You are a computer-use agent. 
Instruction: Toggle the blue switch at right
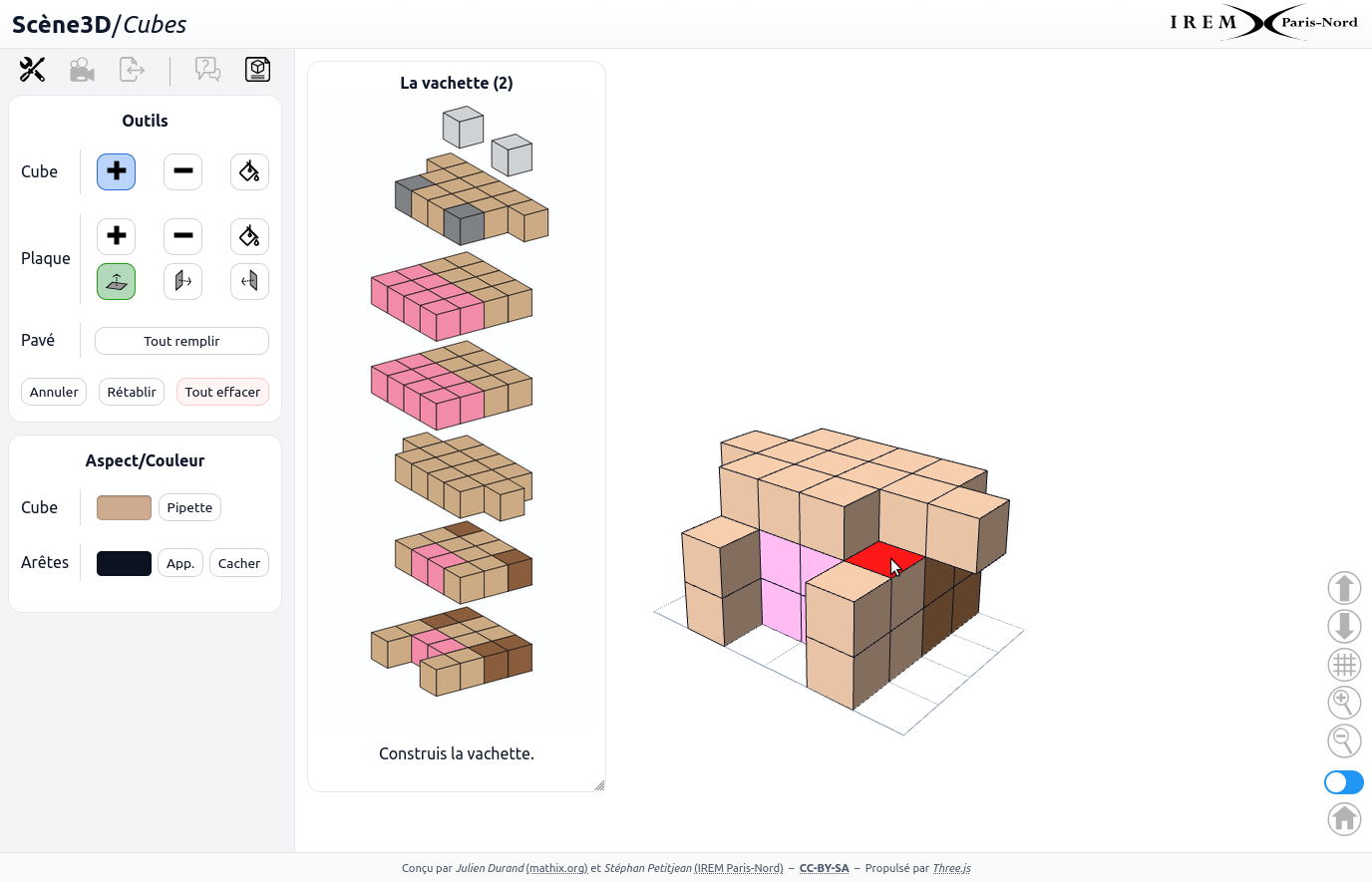click(x=1343, y=782)
